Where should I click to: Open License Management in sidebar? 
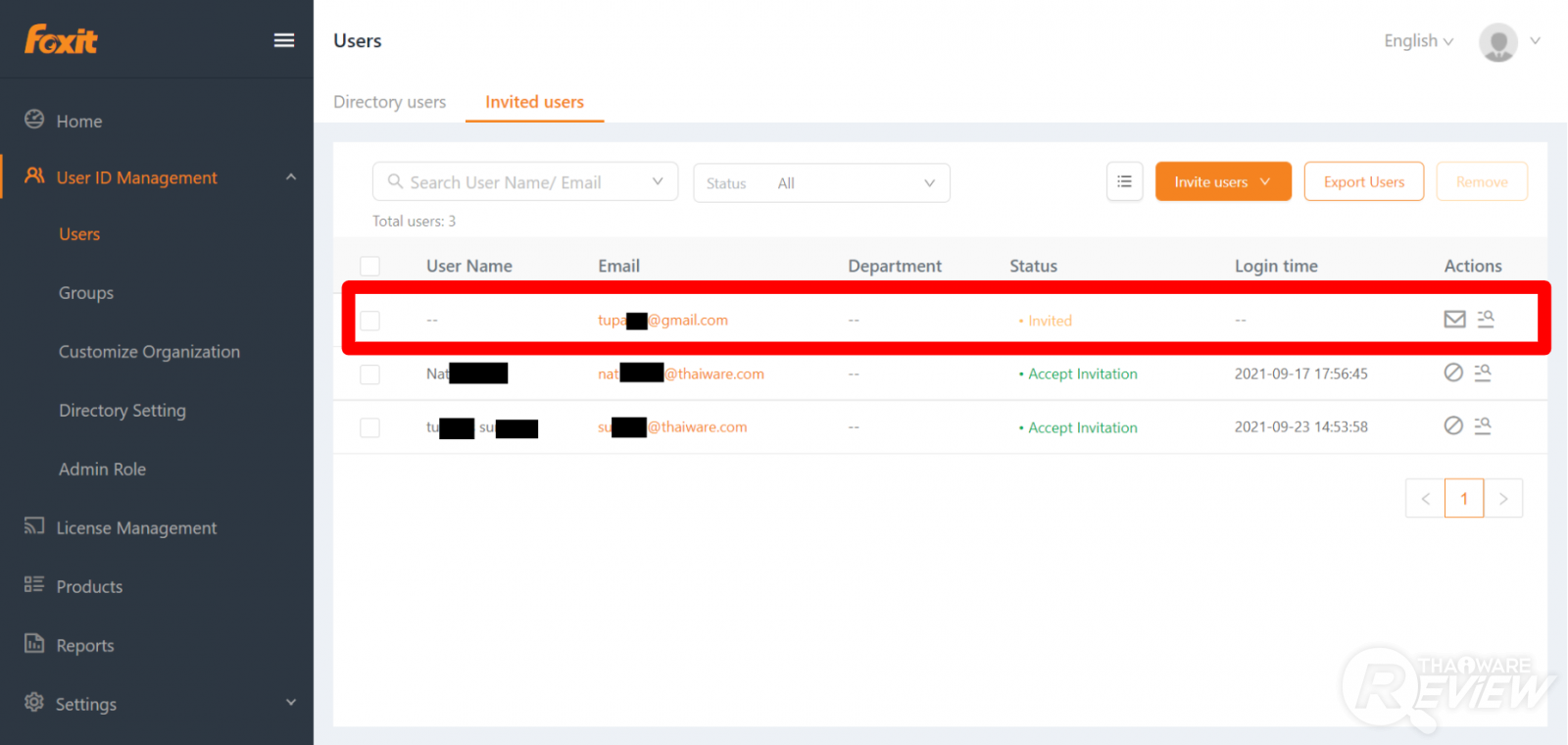[136, 528]
